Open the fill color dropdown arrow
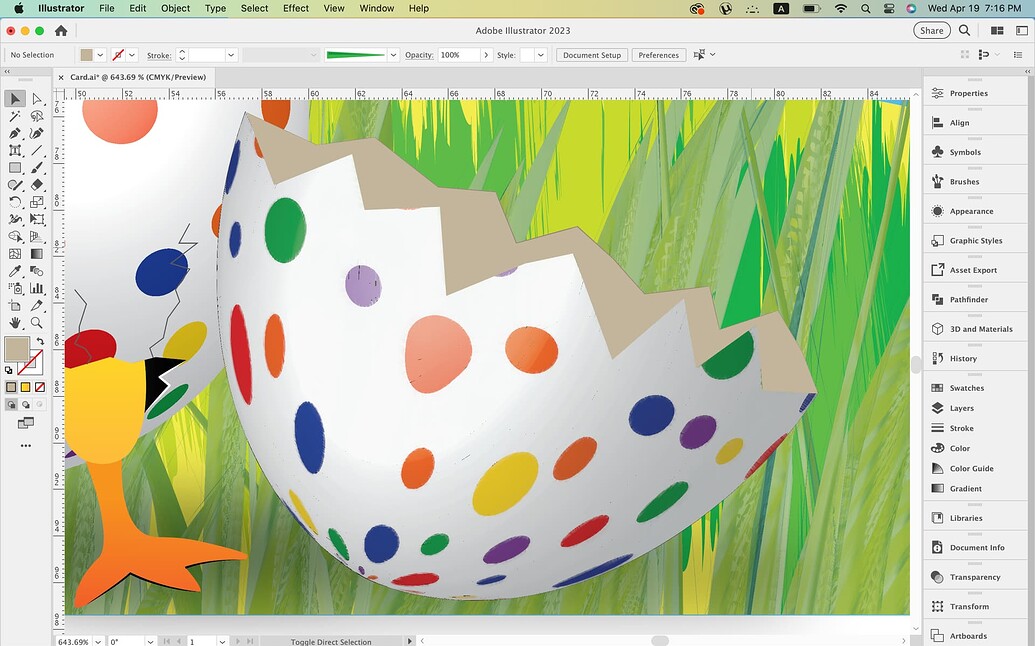The height and width of the screenshot is (646, 1035). pyautogui.click(x=100, y=55)
